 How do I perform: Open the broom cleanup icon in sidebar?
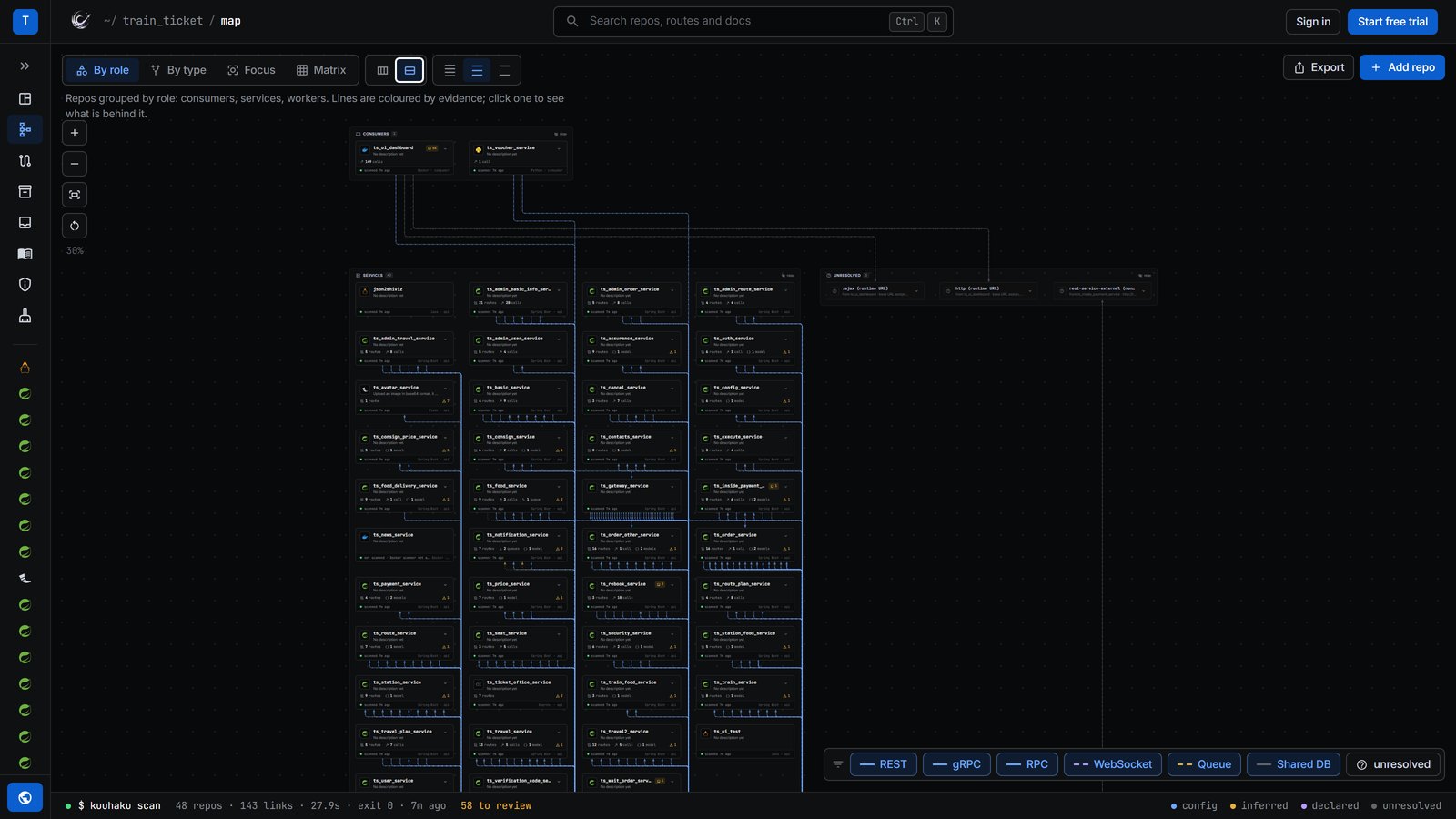pos(25,316)
